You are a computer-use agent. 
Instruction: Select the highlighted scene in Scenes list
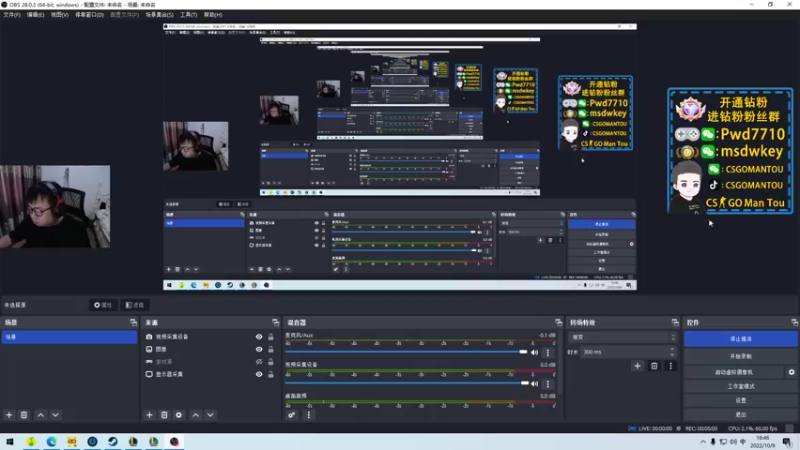tap(69, 337)
